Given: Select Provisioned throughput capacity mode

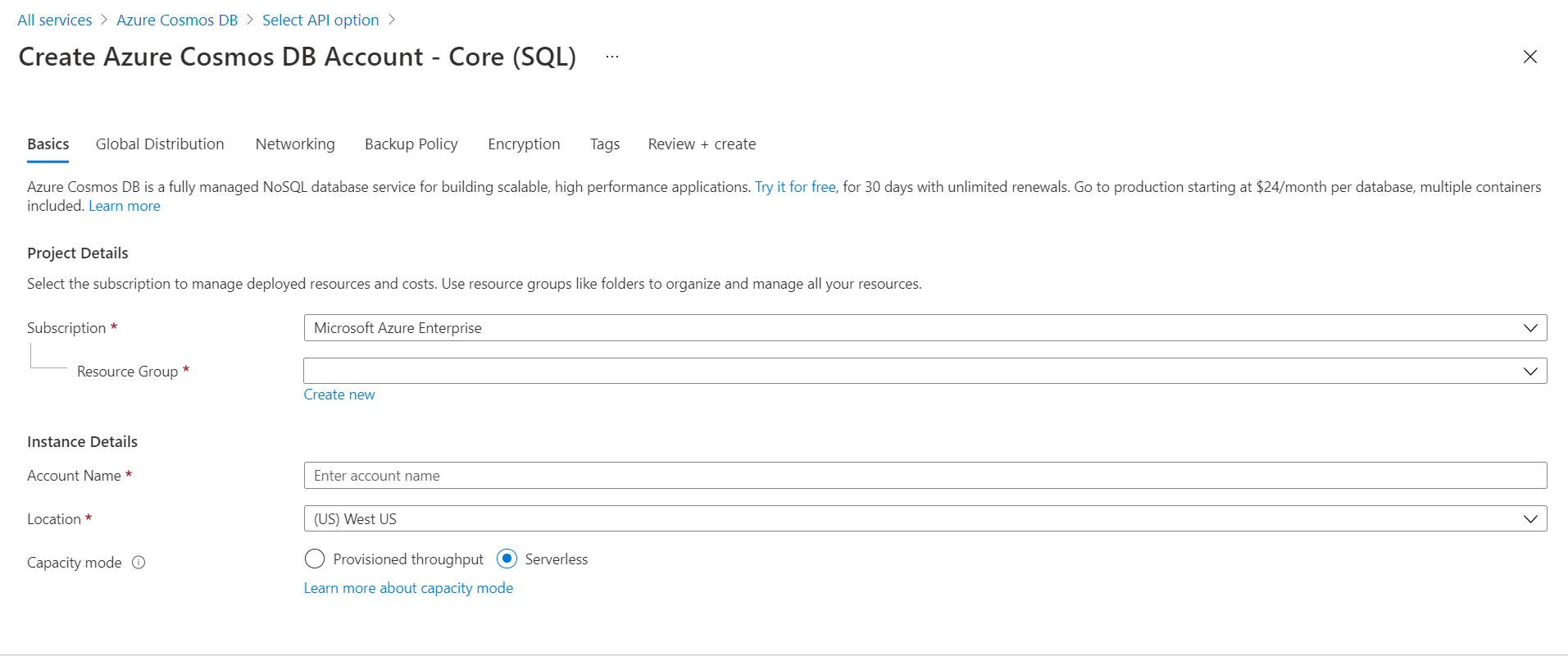Looking at the screenshot, I should click(315, 559).
